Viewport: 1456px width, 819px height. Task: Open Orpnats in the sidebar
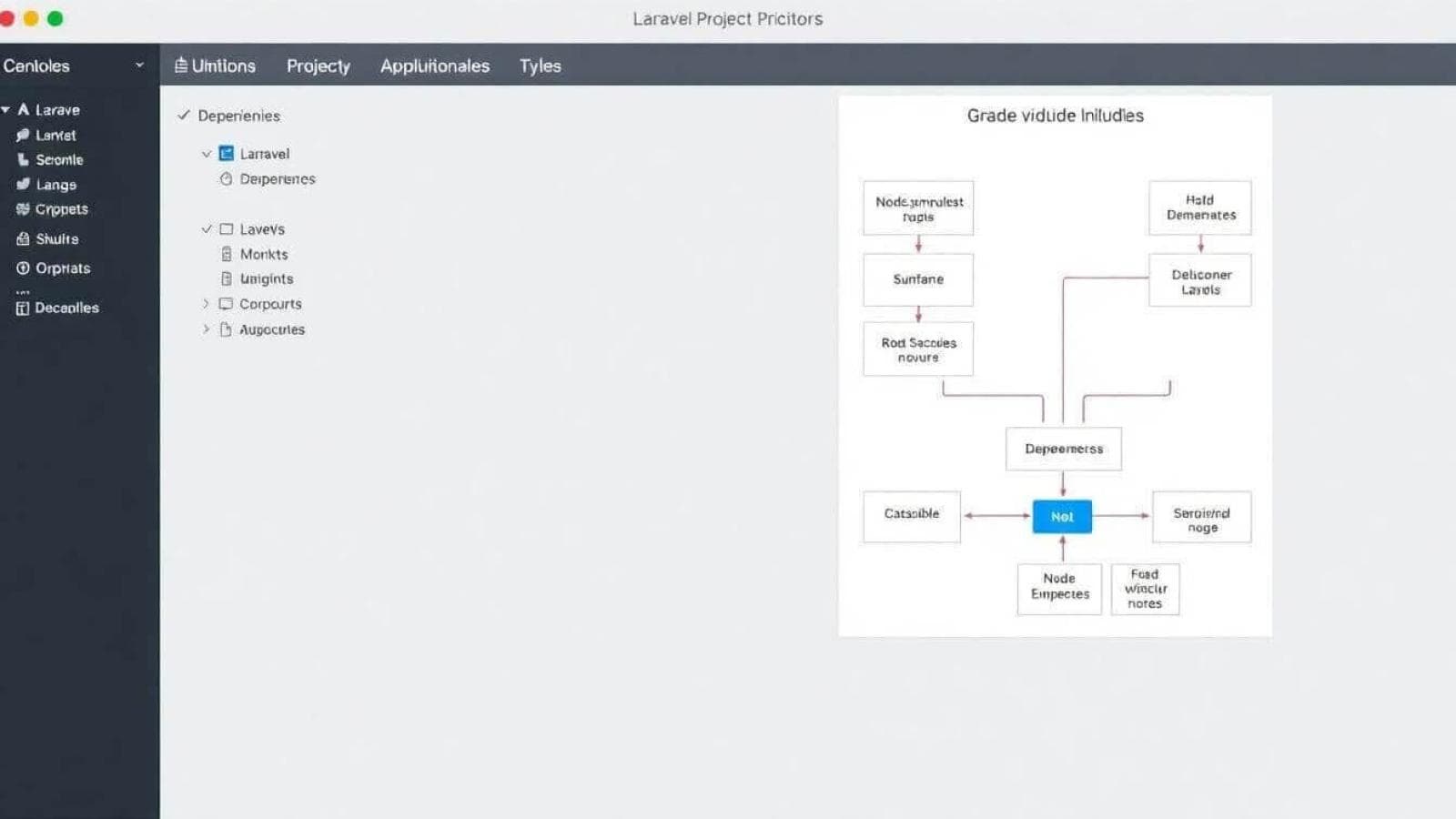coord(63,268)
